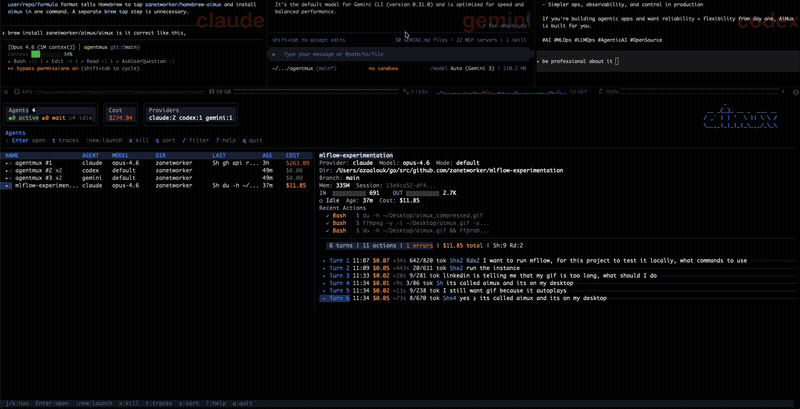Click the Bash 'aimux.gif && ffprob' action
Image resolution: width=800 pixels, height=409 pixels.
coord(408,231)
